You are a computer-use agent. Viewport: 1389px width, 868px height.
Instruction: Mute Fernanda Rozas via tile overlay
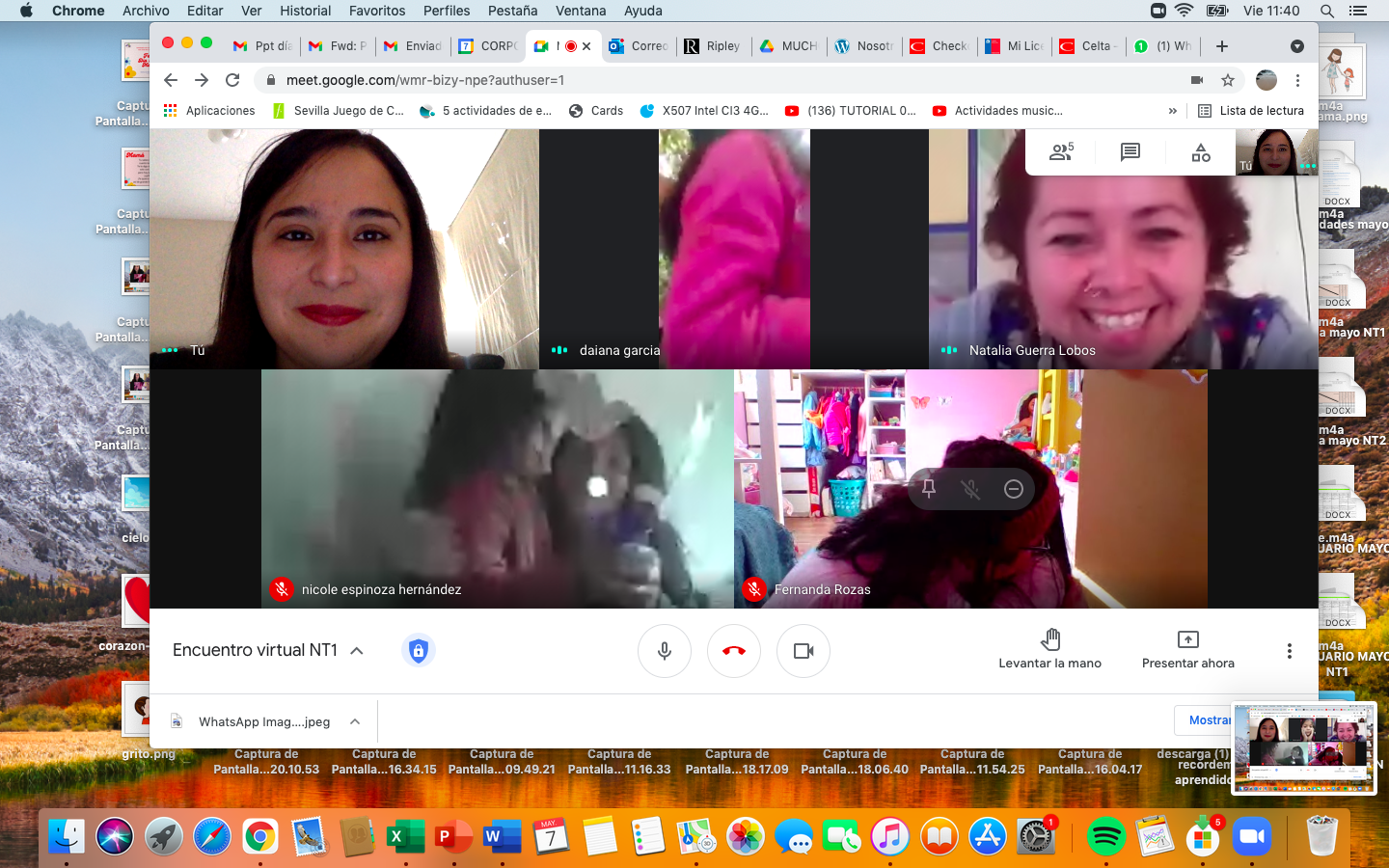pos(971,489)
